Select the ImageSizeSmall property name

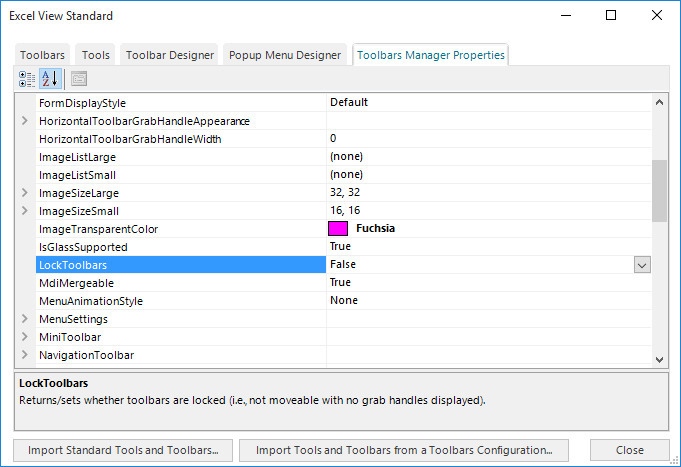tap(79, 211)
